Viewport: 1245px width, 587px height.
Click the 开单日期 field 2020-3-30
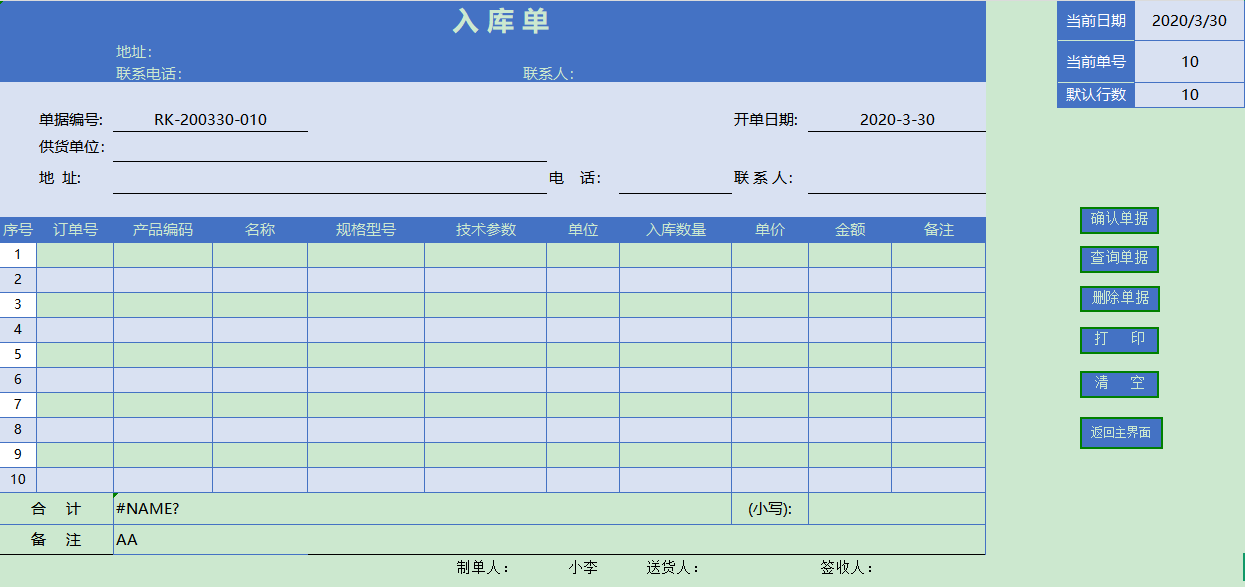click(897, 120)
